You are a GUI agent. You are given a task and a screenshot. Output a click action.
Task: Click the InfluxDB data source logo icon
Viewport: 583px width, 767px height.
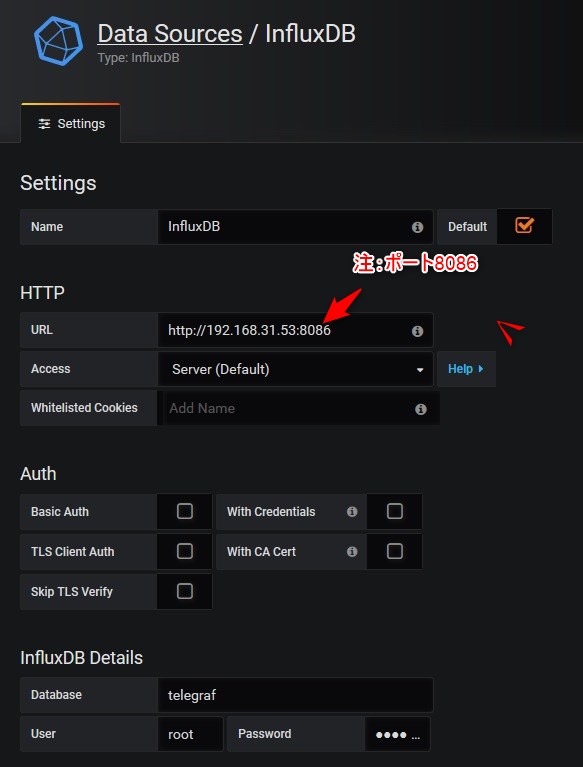tap(59, 41)
